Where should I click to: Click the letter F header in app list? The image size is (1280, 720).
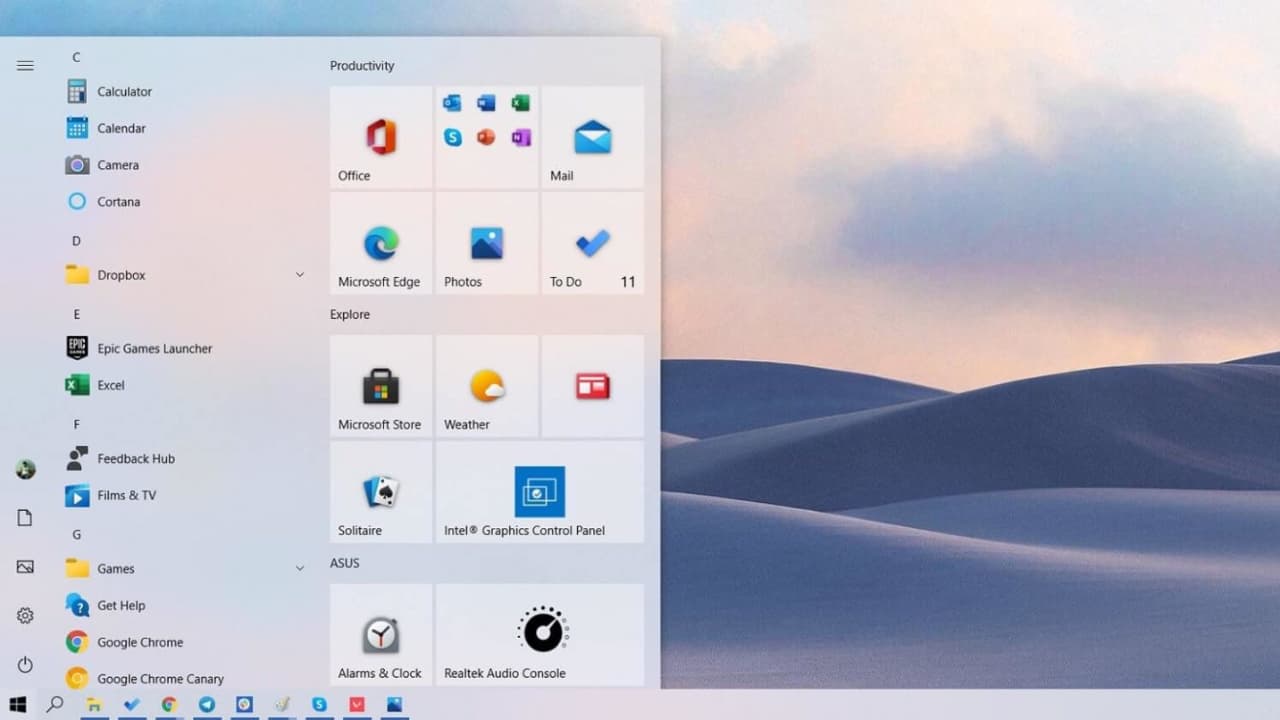(76, 424)
